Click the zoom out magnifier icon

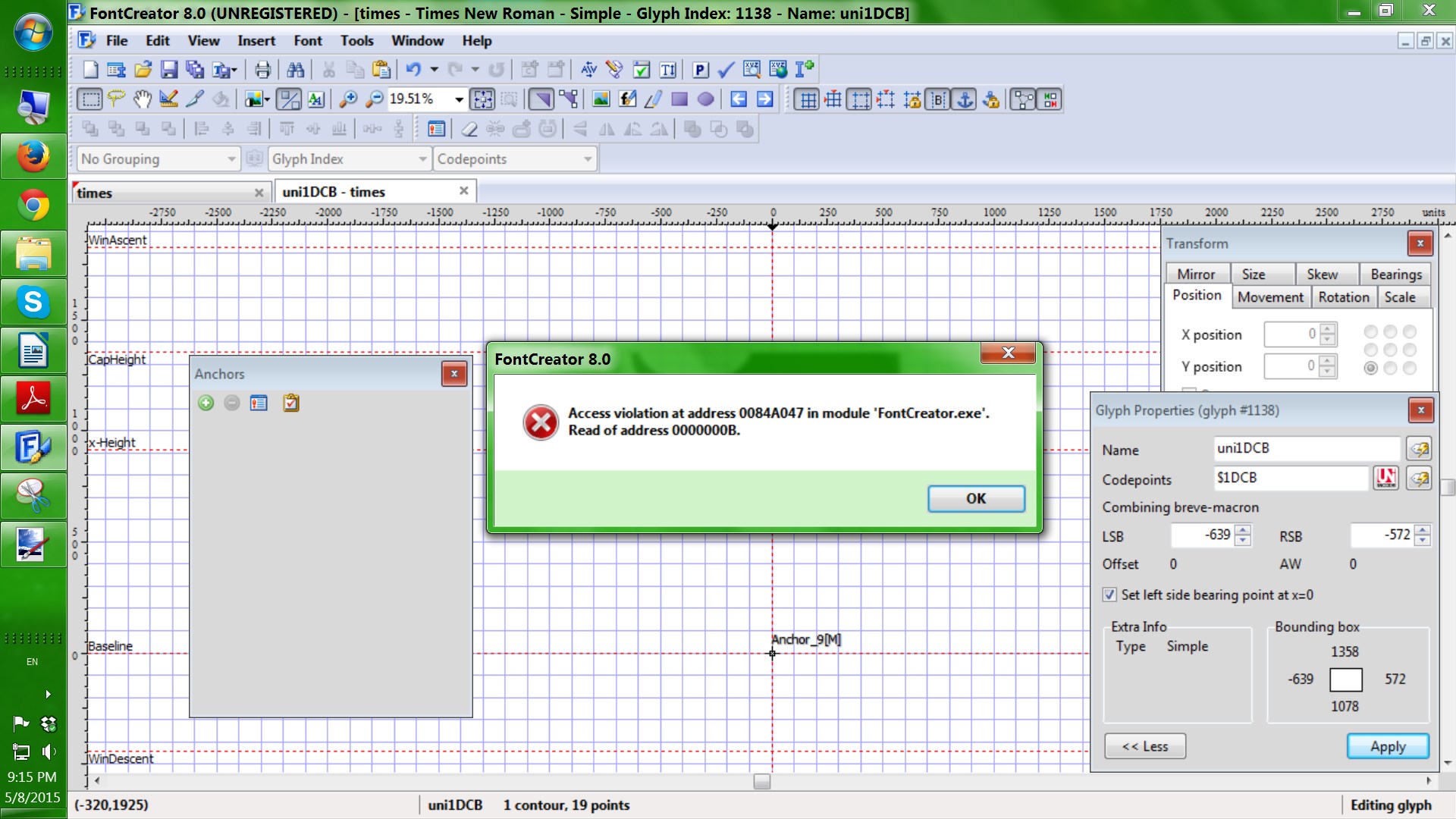(x=374, y=99)
